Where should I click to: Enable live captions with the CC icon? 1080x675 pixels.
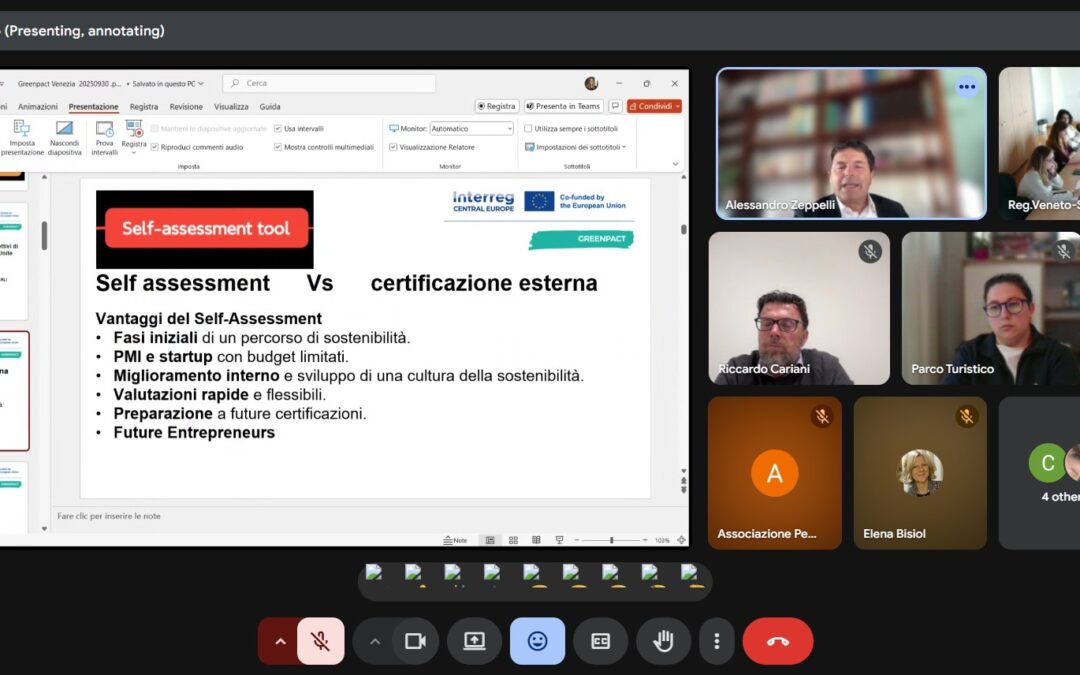coord(600,641)
